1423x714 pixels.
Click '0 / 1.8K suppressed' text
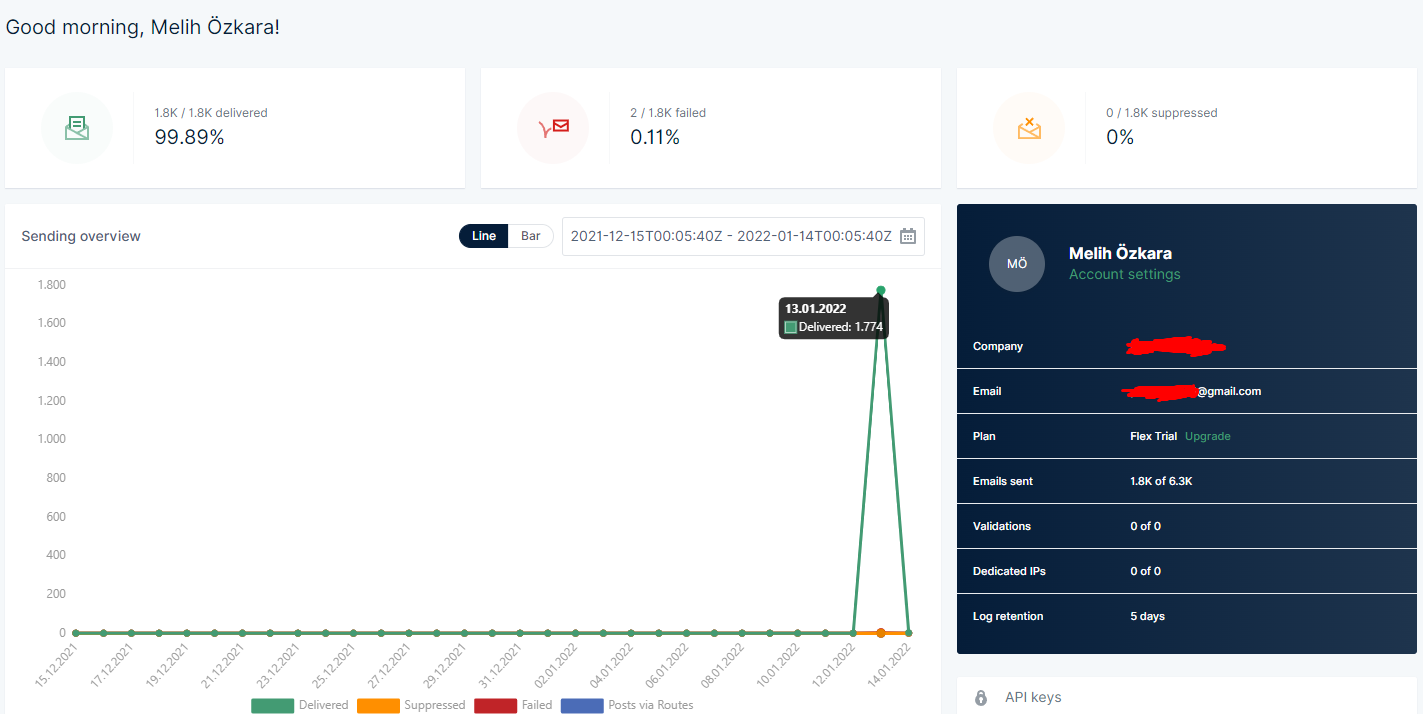1162,113
